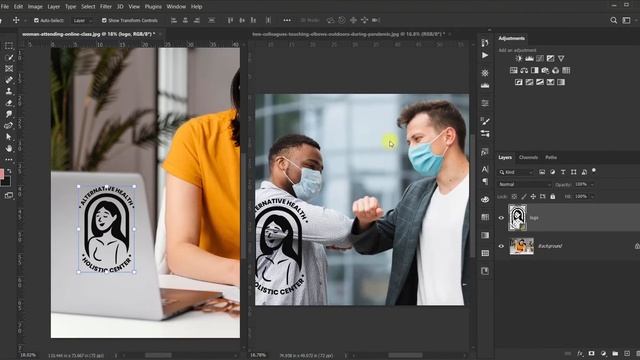Click the Align left edges icon

pyautogui.click(x=174, y=20)
